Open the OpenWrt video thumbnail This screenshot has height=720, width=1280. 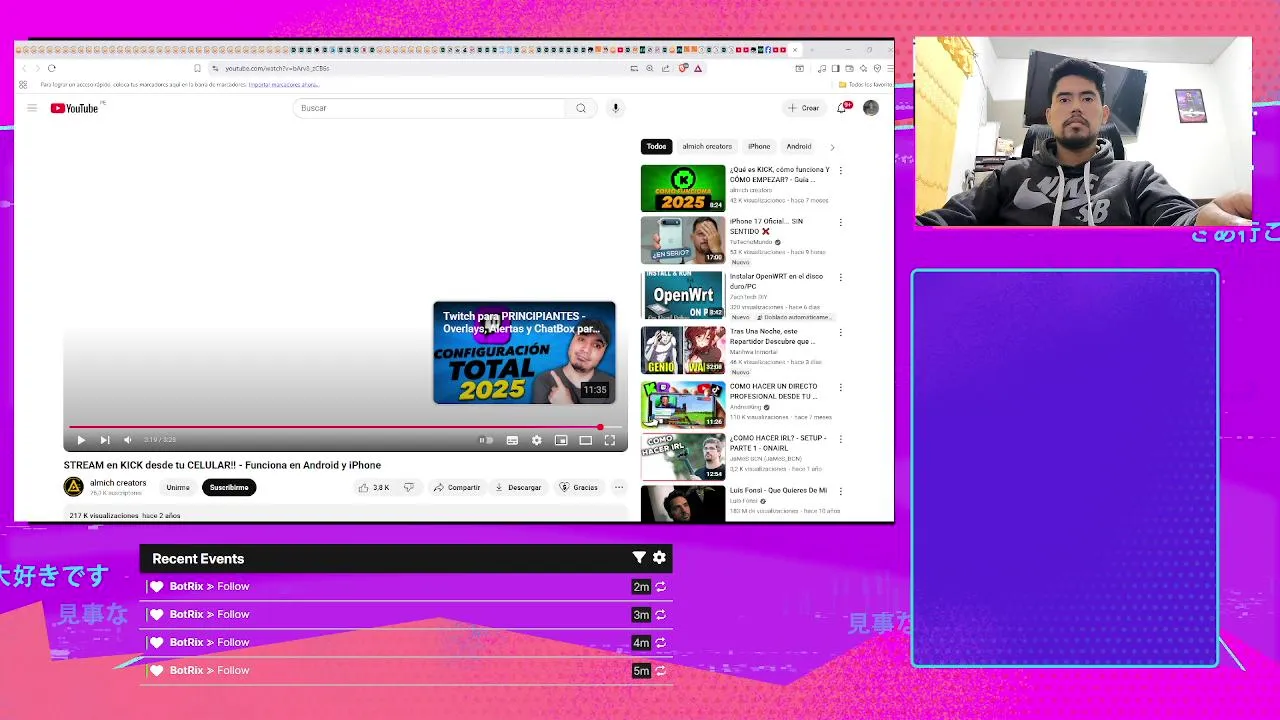click(683, 295)
